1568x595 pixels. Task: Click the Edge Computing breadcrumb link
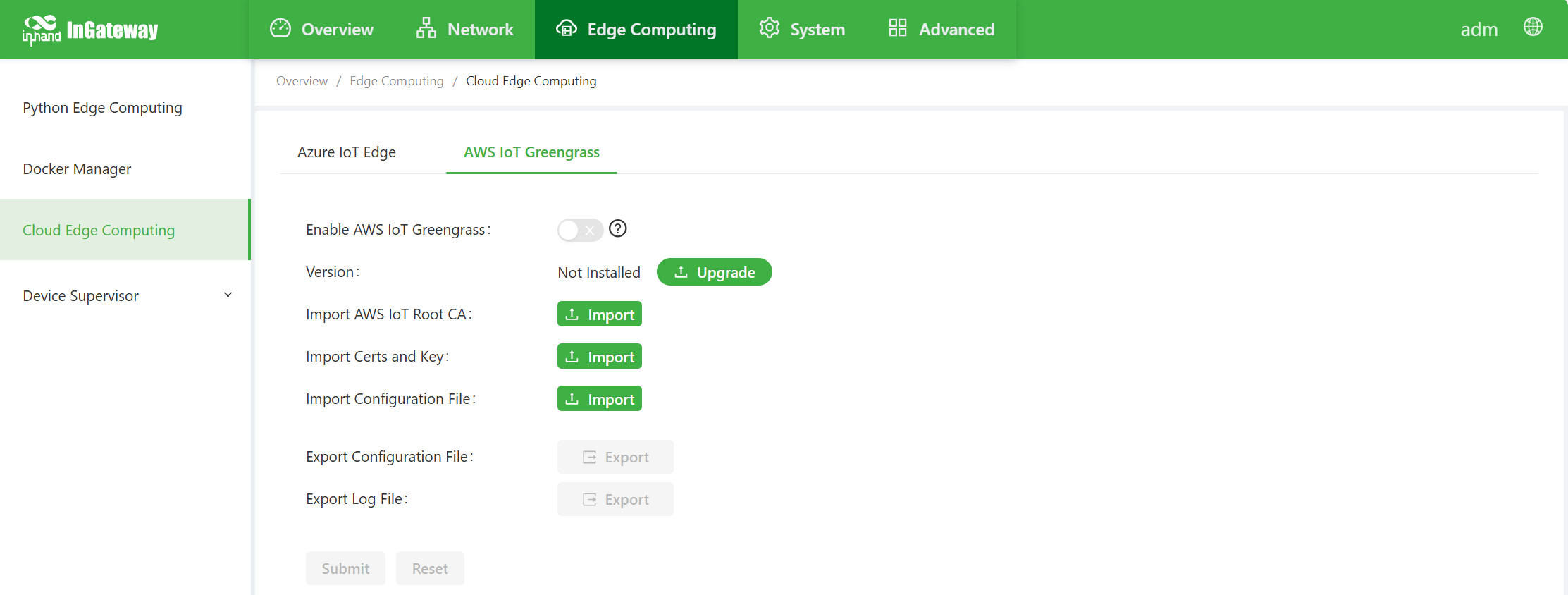click(x=396, y=81)
